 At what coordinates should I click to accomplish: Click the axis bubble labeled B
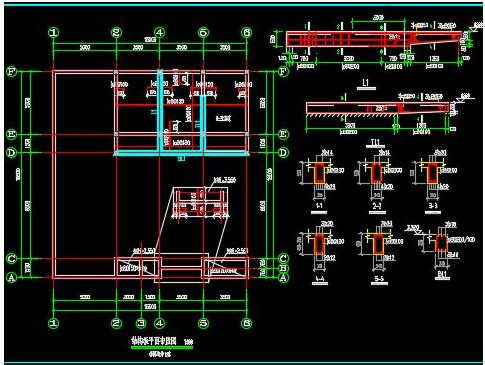(283, 268)
